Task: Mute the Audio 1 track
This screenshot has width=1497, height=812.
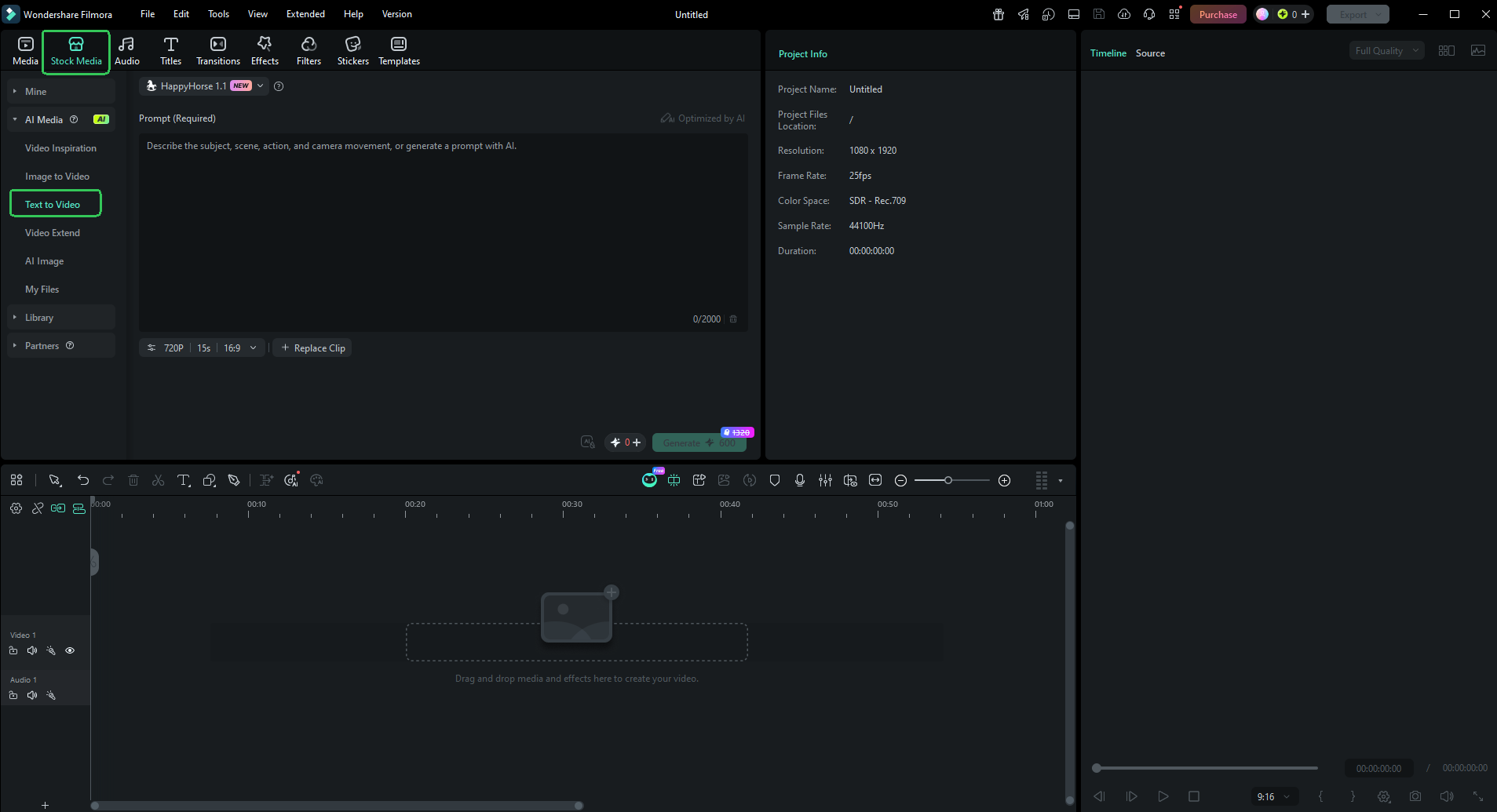Action: 32,695
